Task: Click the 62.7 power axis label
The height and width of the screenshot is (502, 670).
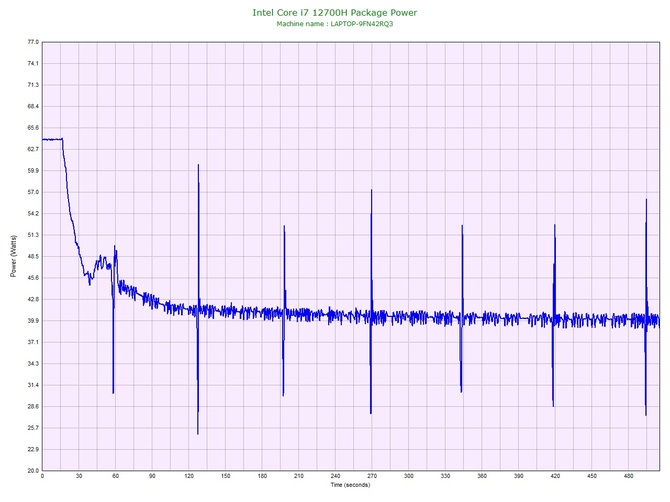Action: (x=33, y=149)
